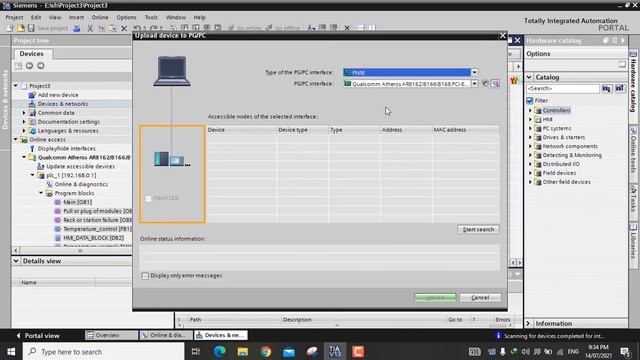Viewport: 640px width, 360px height.
Task: Collapse the Online access node
Action: point(16,140)
